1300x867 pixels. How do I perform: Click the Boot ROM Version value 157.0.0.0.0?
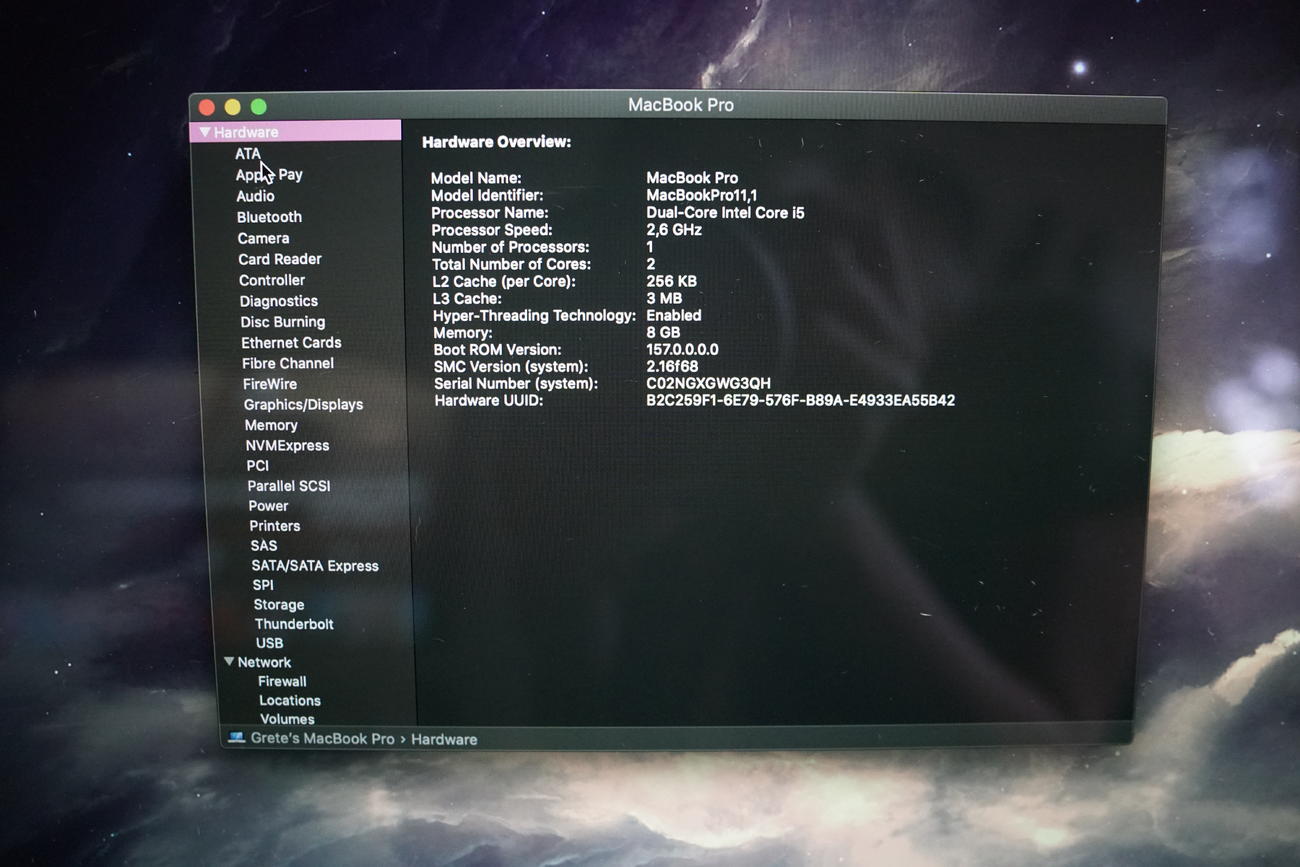tap(682, 349)
